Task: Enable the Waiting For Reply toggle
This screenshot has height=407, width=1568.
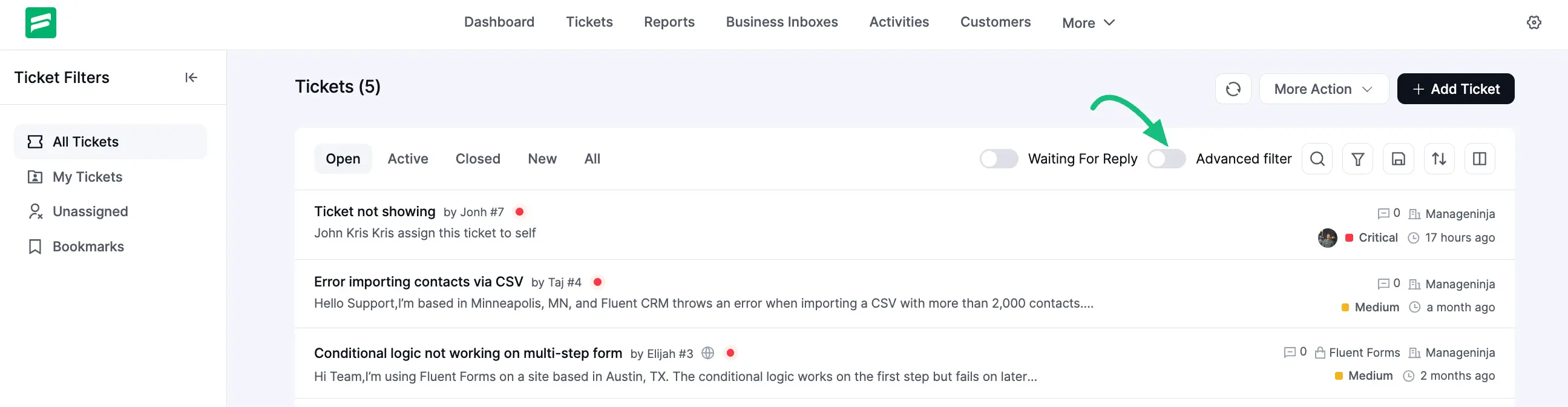Action: (999, 159)
